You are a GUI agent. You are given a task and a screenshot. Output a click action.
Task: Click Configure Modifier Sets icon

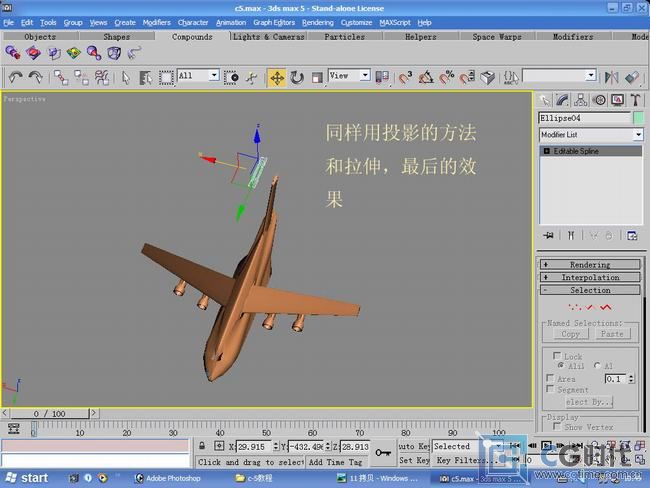click(632, 236)
